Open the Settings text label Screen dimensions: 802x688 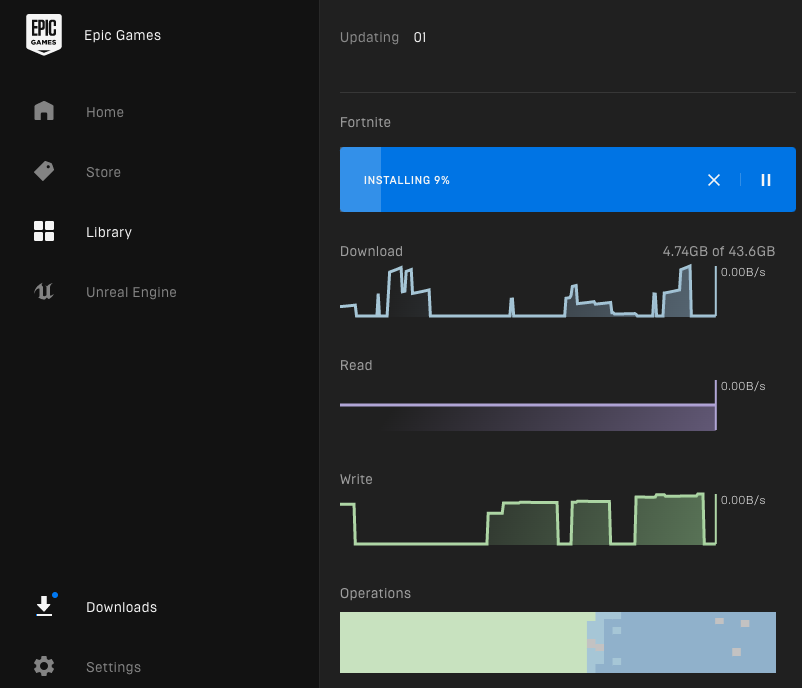(x=113, y=667)
